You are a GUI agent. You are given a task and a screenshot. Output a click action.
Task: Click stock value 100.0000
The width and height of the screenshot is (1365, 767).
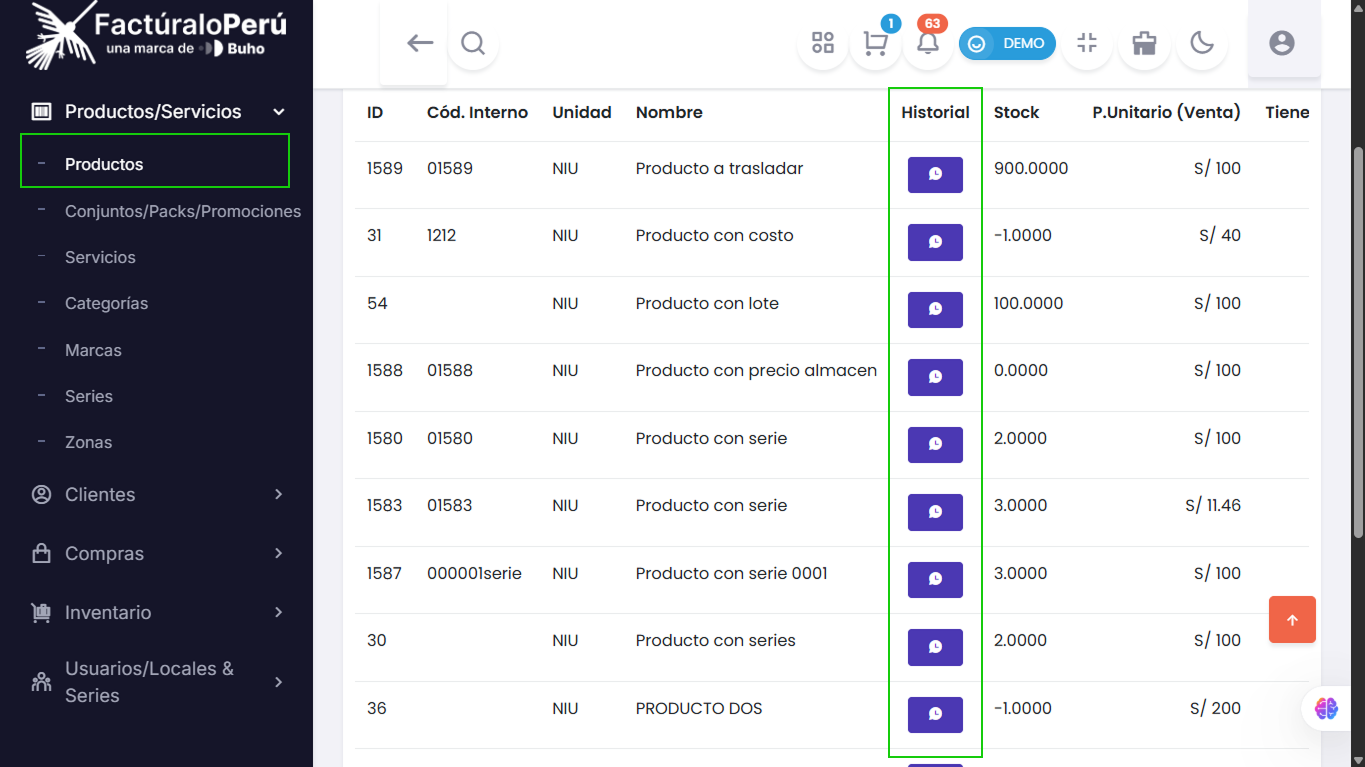point(1028,303)
